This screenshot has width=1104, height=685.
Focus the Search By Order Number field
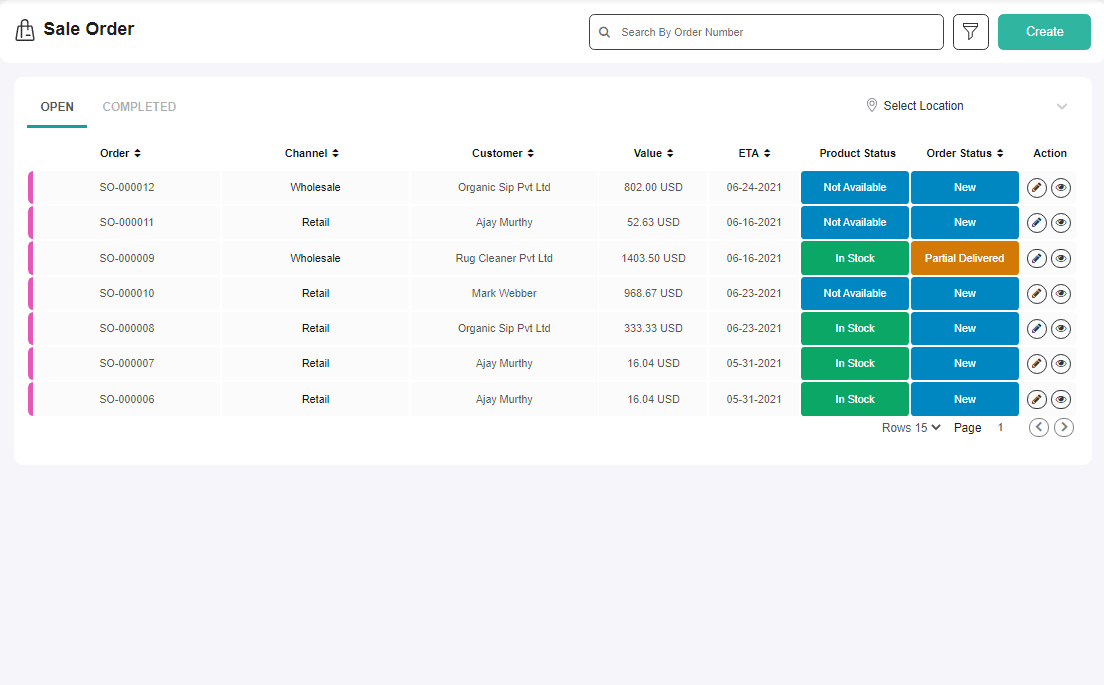click(766, 32)
